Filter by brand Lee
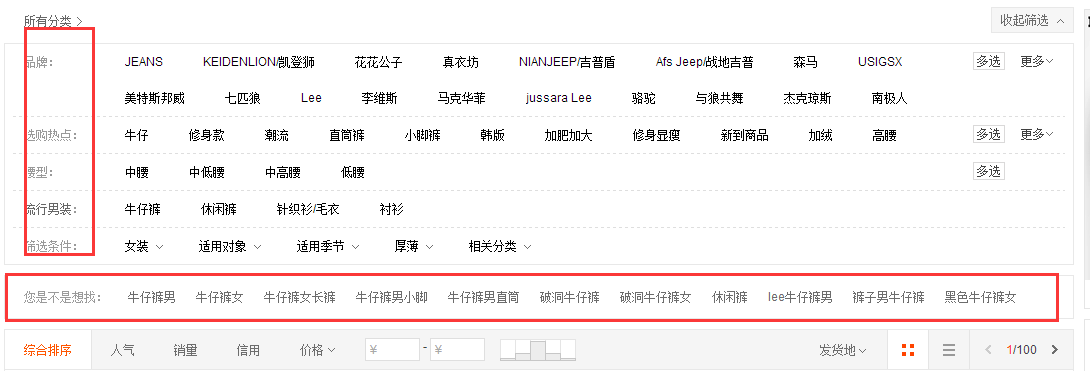The image size is (1090, 371). pos(311,98)
